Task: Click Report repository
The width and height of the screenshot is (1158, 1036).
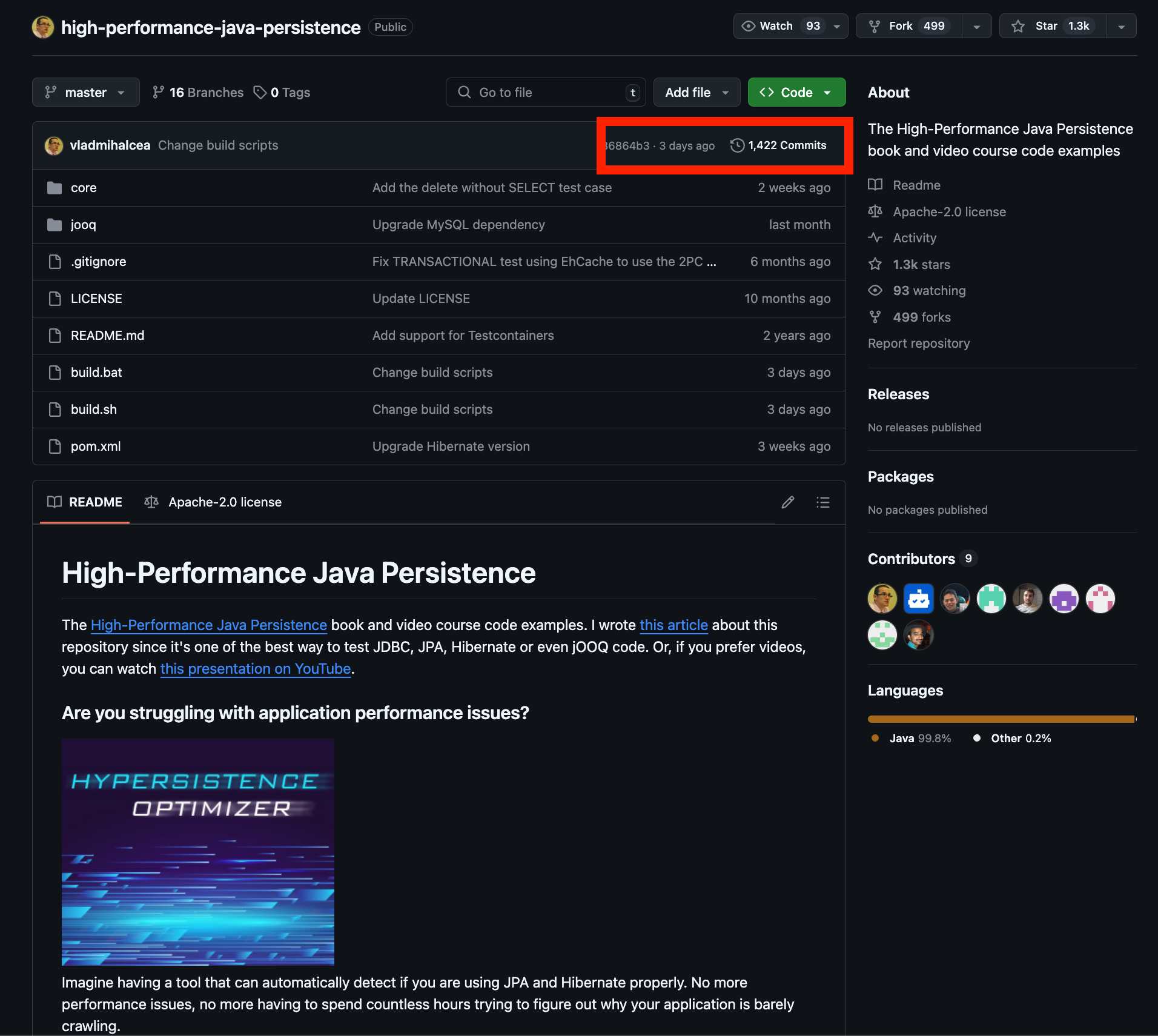Action: (919, 344)
